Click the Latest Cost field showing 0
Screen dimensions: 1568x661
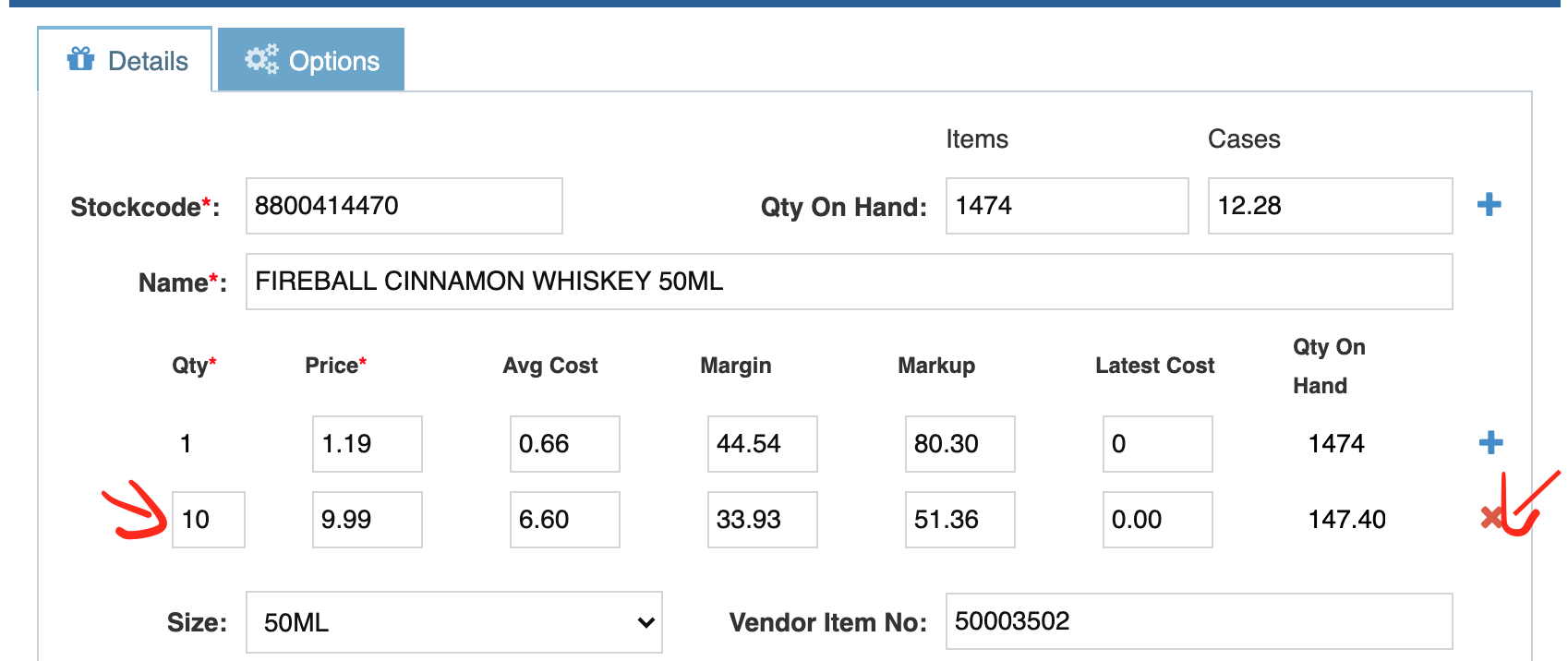point(1158,444)
